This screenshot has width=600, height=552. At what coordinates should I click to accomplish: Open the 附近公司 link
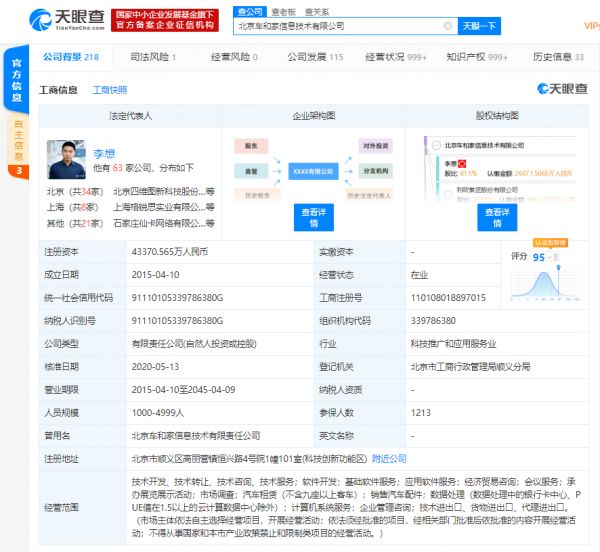(x=389, y=459)
